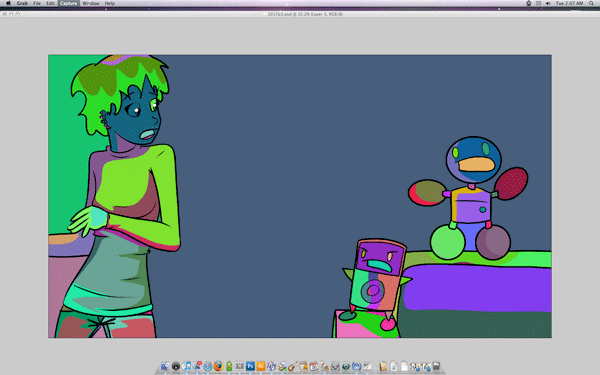
Task: Open Firefox in the dock
Action: pyautogui.click(x=218, y=366)
